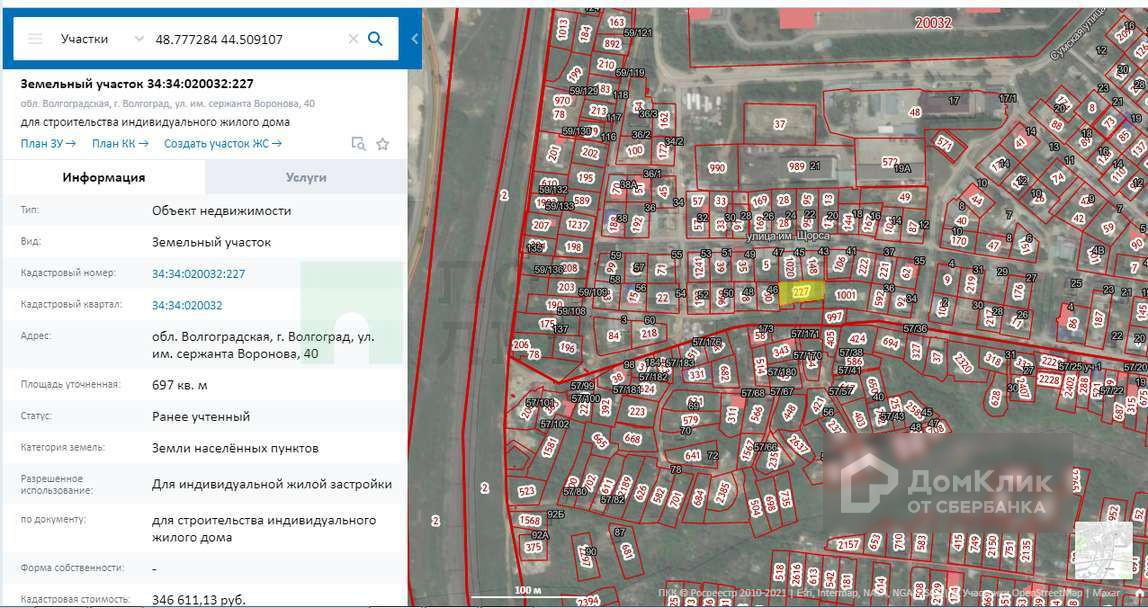Image resolution: width=1148 pixels, height=608 pixels.
Task: Select the highlighted yellow parcel 227
Action: (x=801, y=291)
